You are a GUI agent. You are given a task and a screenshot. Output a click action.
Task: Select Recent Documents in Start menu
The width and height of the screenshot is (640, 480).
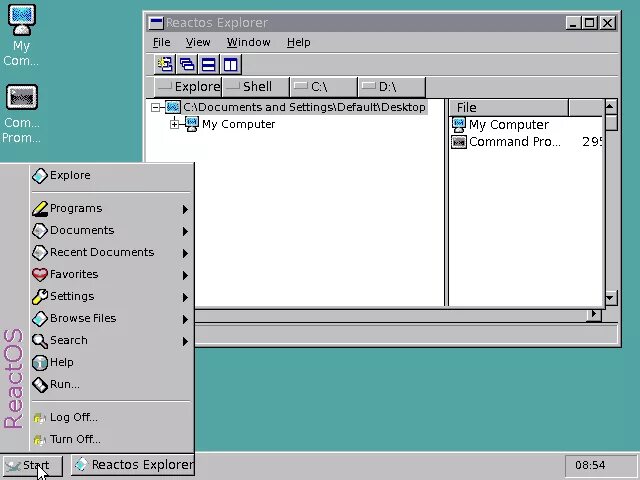coord(111,253)
